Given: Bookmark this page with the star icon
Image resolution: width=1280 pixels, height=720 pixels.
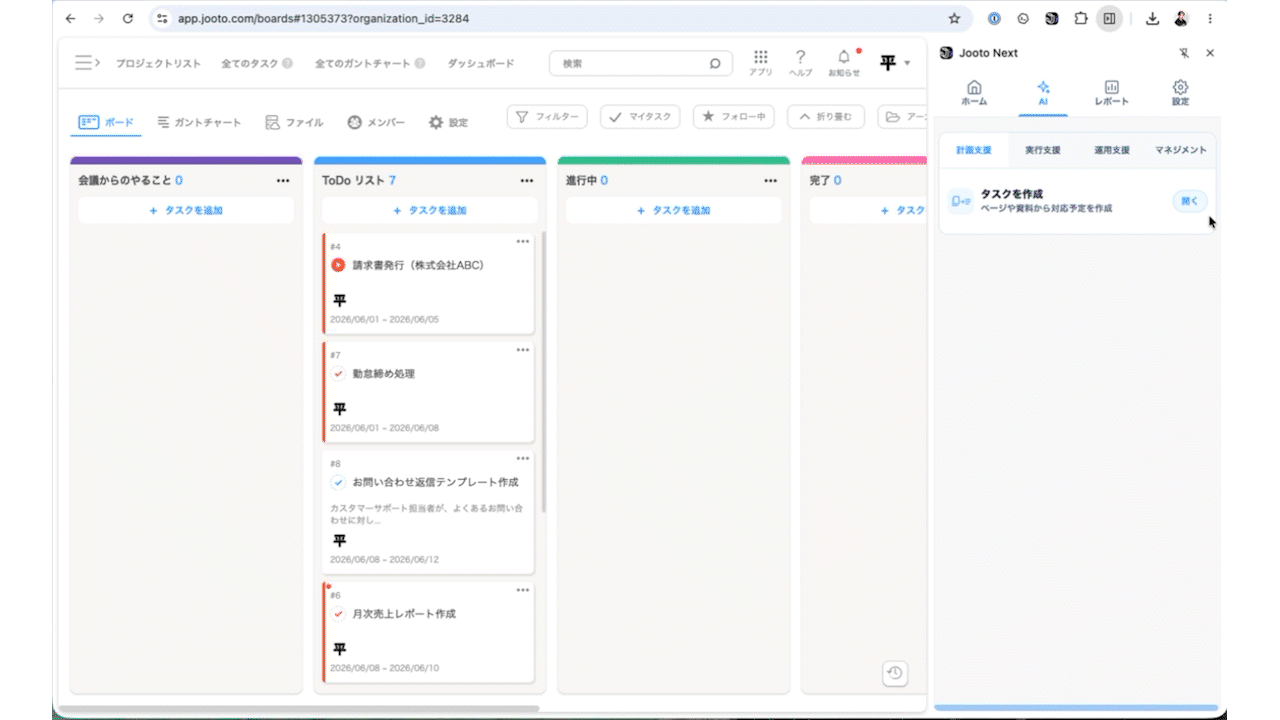Looking at the screenshot, I should coord(954,18).
